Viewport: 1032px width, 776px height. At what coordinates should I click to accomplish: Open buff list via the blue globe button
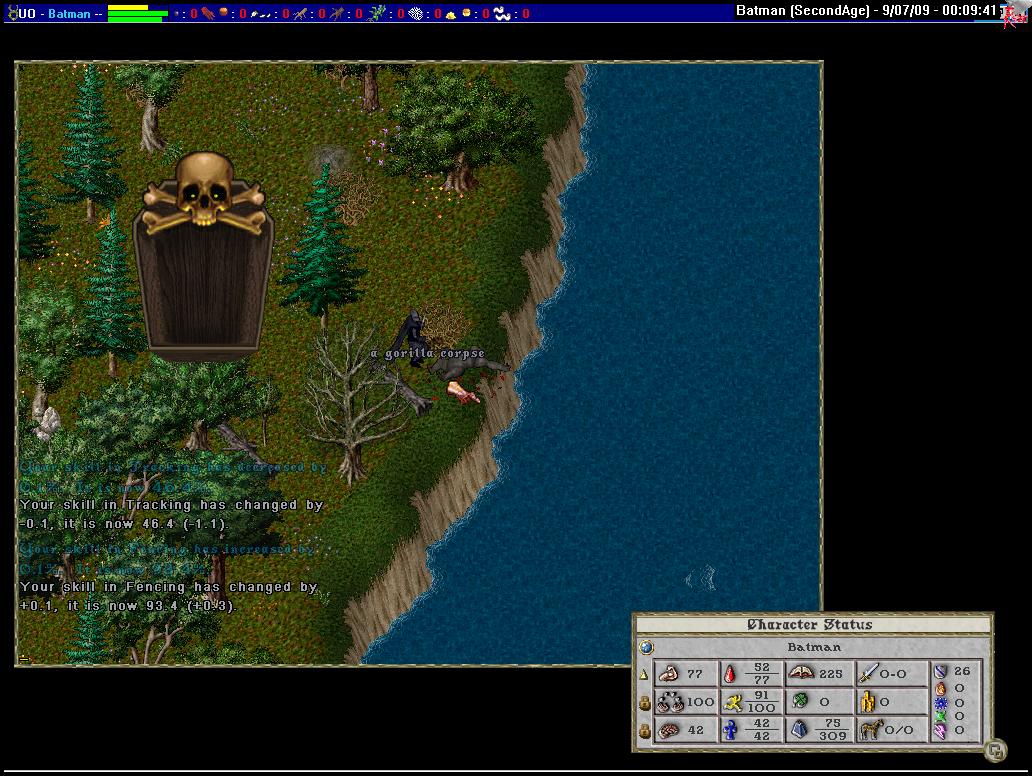[x=646, y=647]
